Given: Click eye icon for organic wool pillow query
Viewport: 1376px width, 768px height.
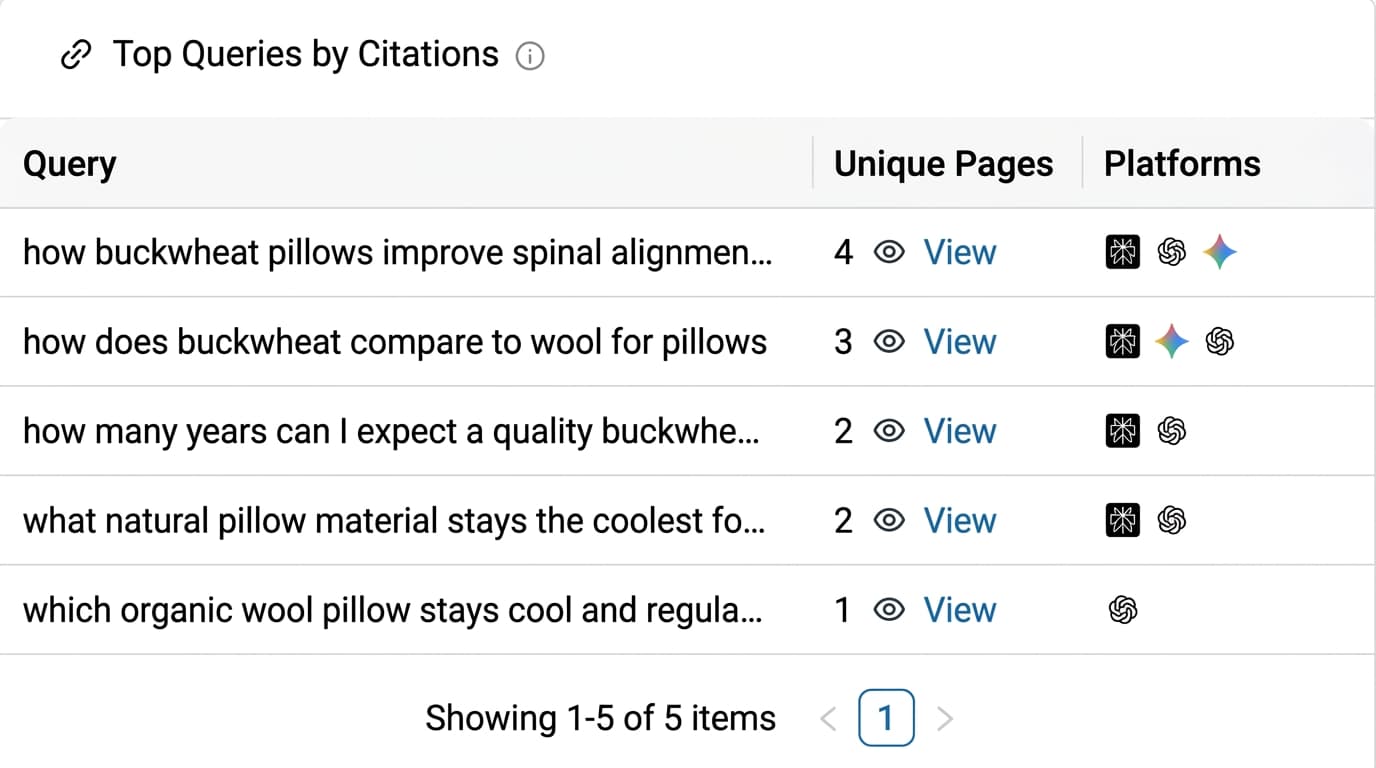Looking at the screenshot, I should click(889, 610).
